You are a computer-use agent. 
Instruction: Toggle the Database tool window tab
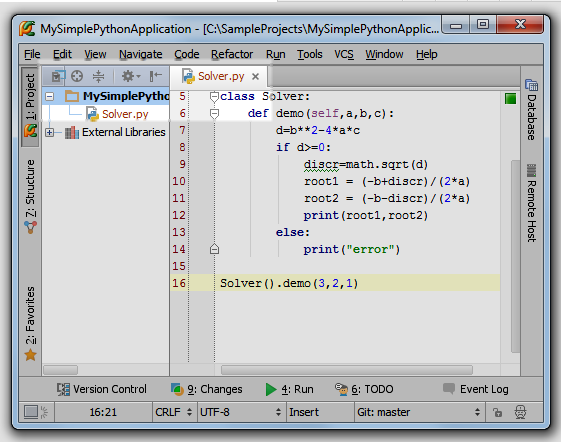coord(532,109)
